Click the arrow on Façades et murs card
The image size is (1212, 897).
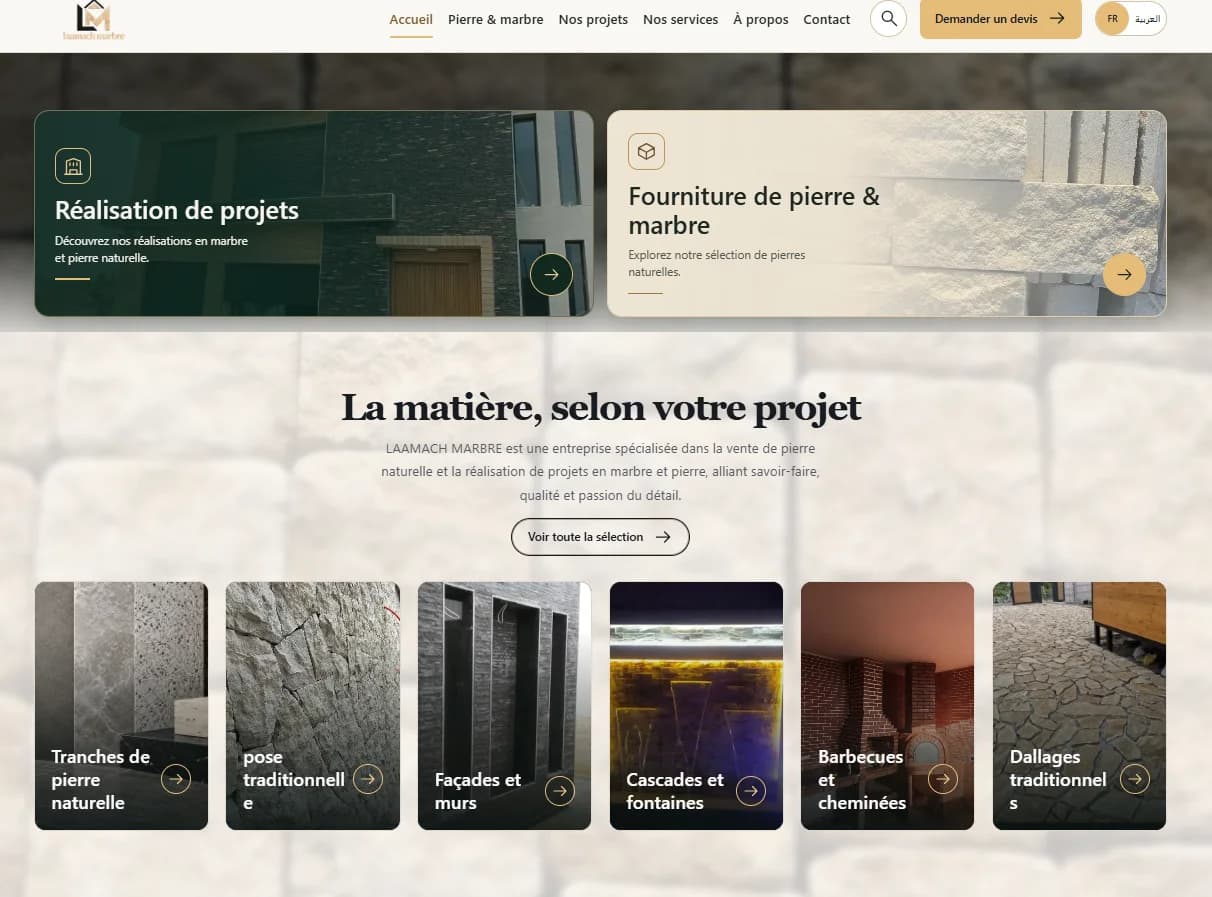(560, 791)
